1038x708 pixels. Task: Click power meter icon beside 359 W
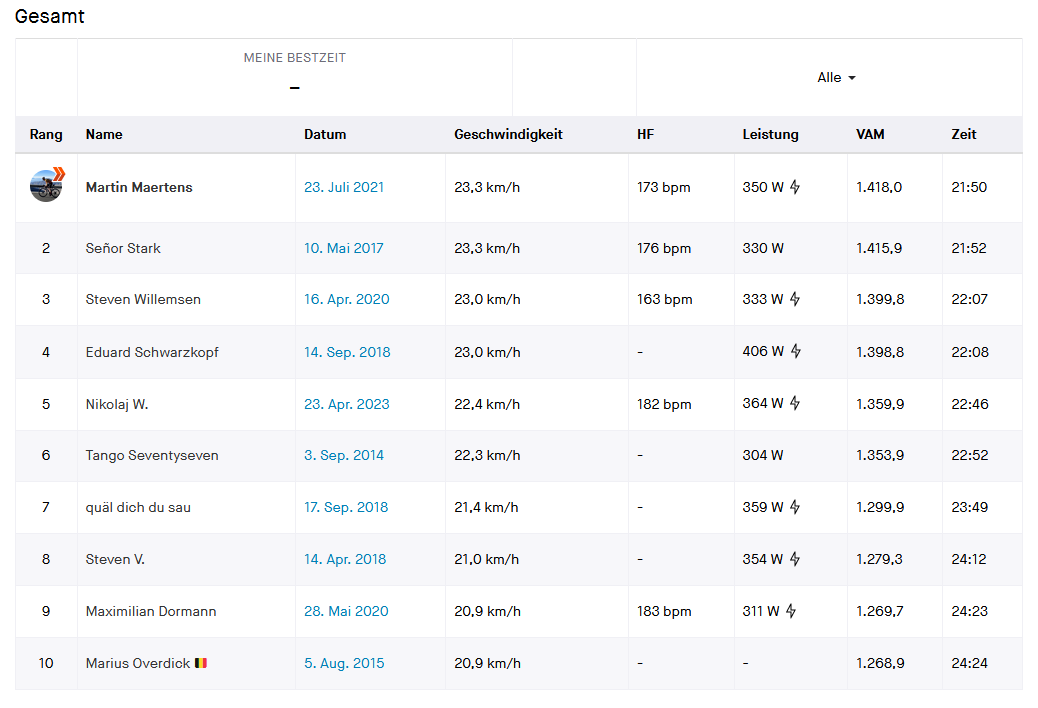pos(795,507)
